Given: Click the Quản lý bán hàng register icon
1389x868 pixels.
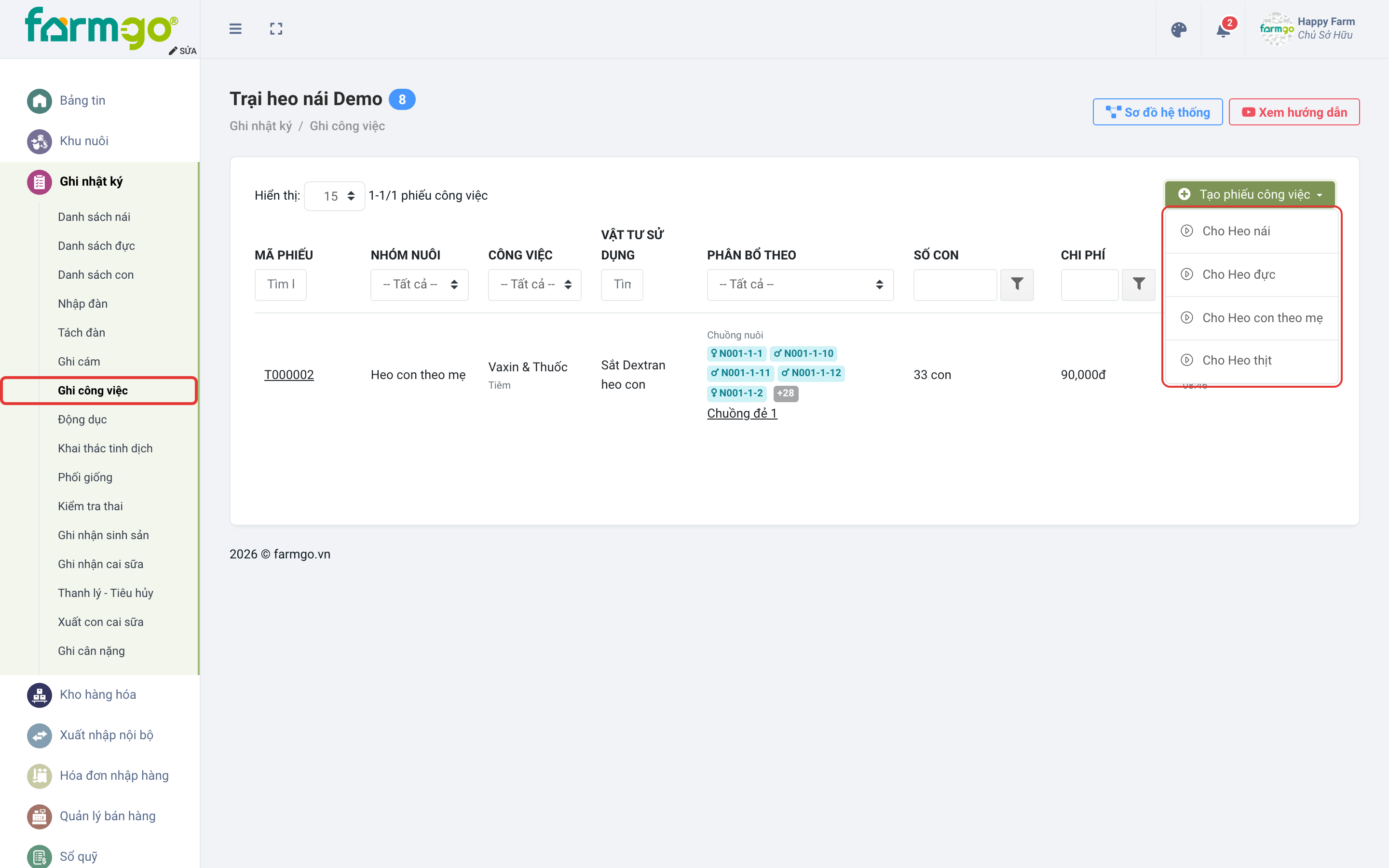Looking at the screenshot, I should [x=40, y=816].
